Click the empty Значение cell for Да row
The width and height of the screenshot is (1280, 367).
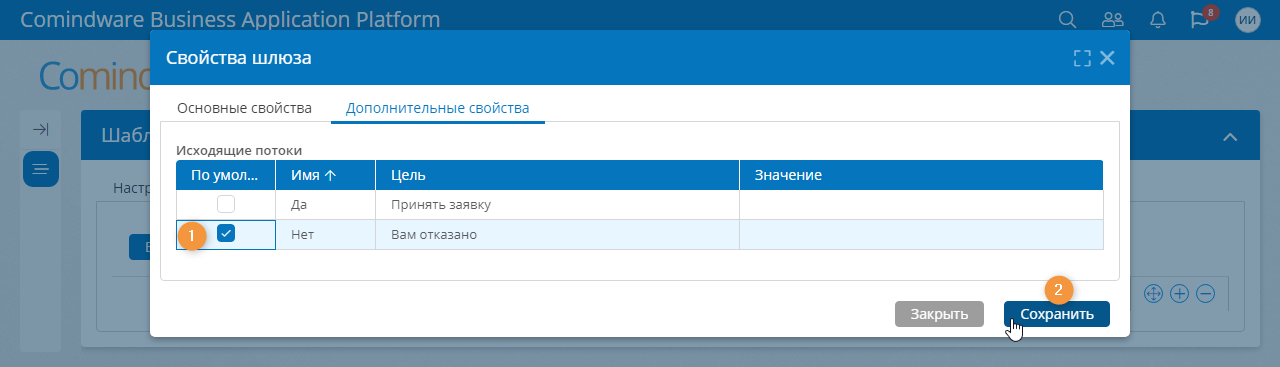pos(921,205)
